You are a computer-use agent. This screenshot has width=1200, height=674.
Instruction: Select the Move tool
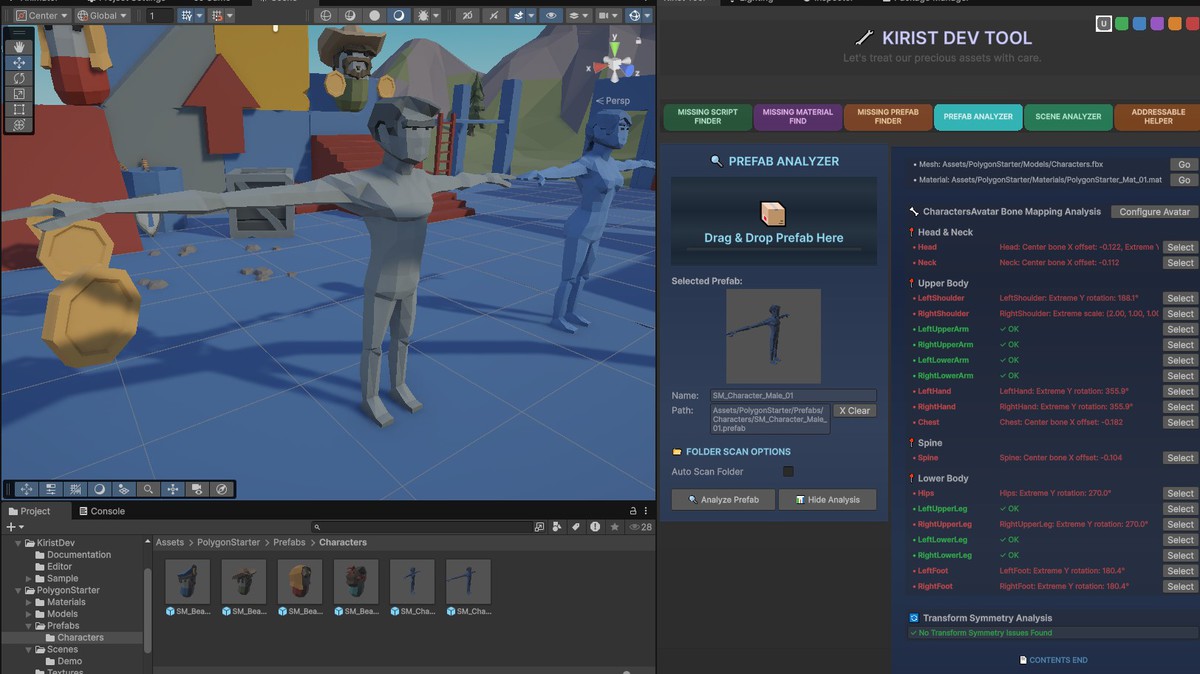pyautogui.click(x=18, y=62)
